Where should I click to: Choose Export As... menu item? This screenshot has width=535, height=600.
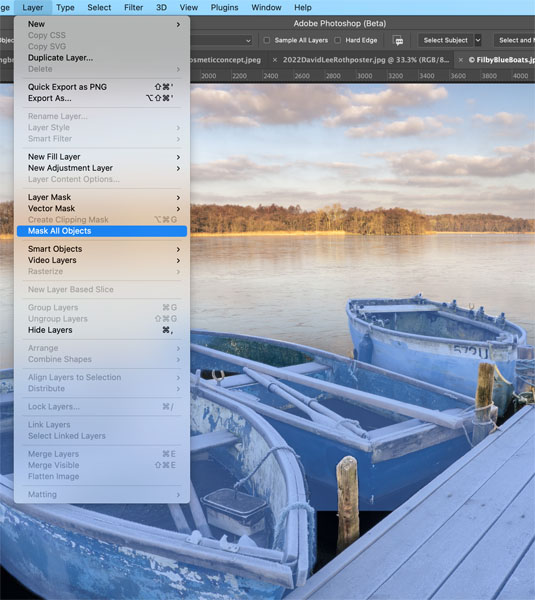click(102, 98)
